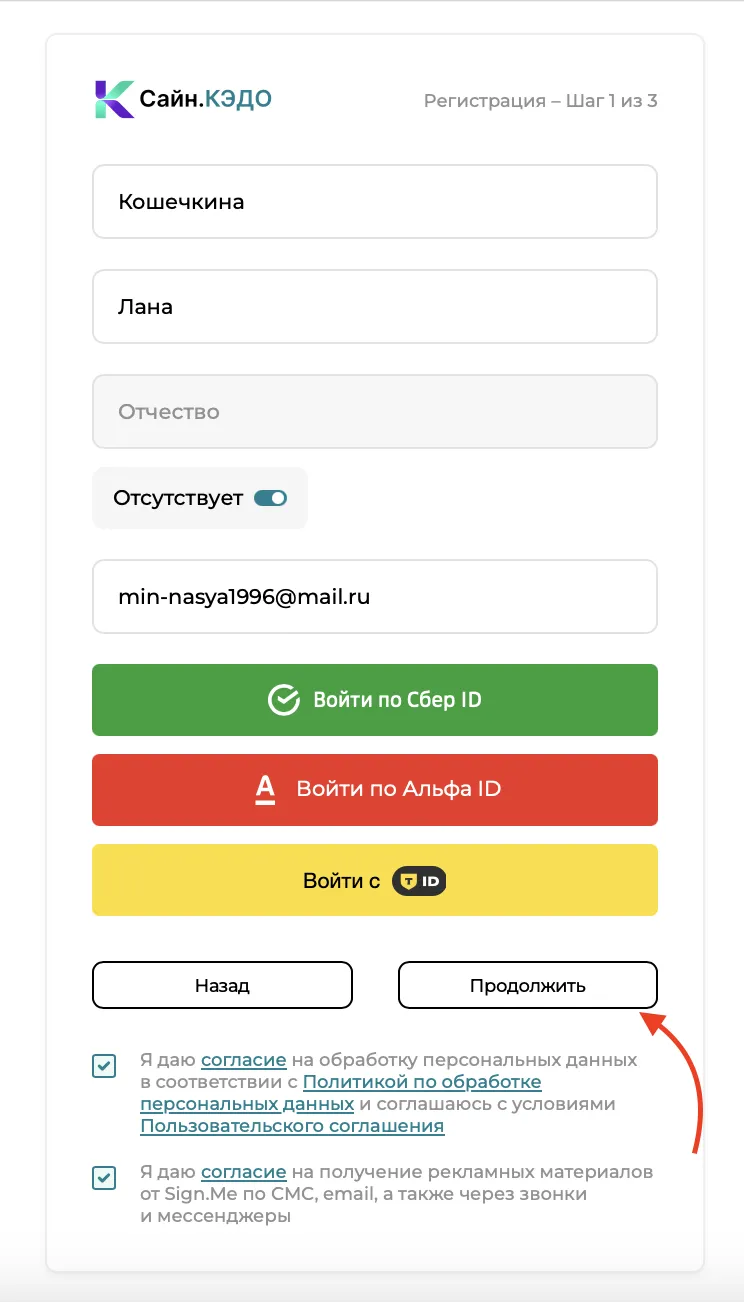744x1302 pixels.
Task: Focus the surname field containing Кошечкина
Action: click(375, 202)
